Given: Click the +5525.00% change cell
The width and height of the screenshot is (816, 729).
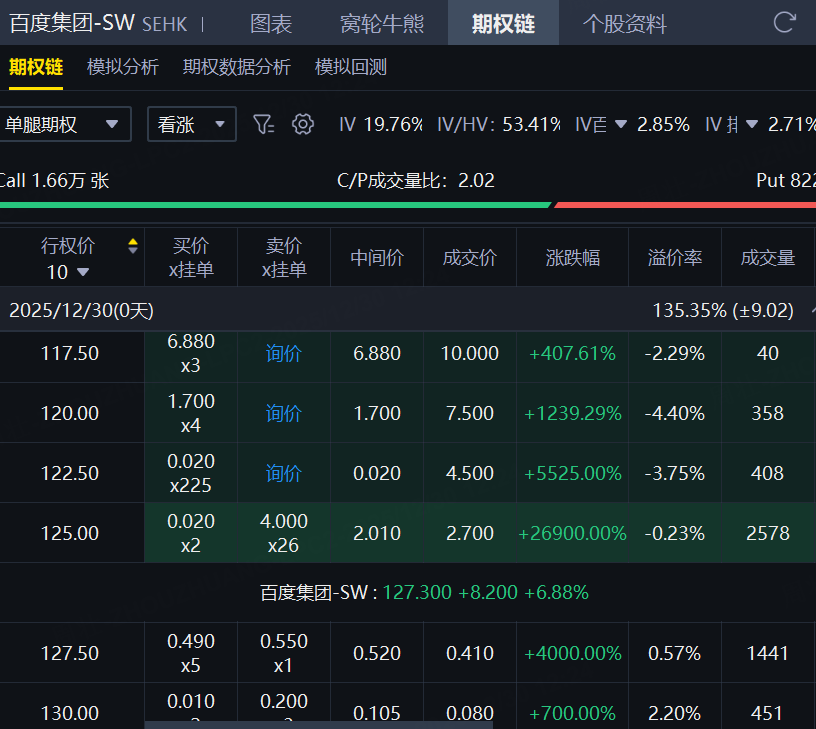Looking at the screenshot, I should (572, 474).
